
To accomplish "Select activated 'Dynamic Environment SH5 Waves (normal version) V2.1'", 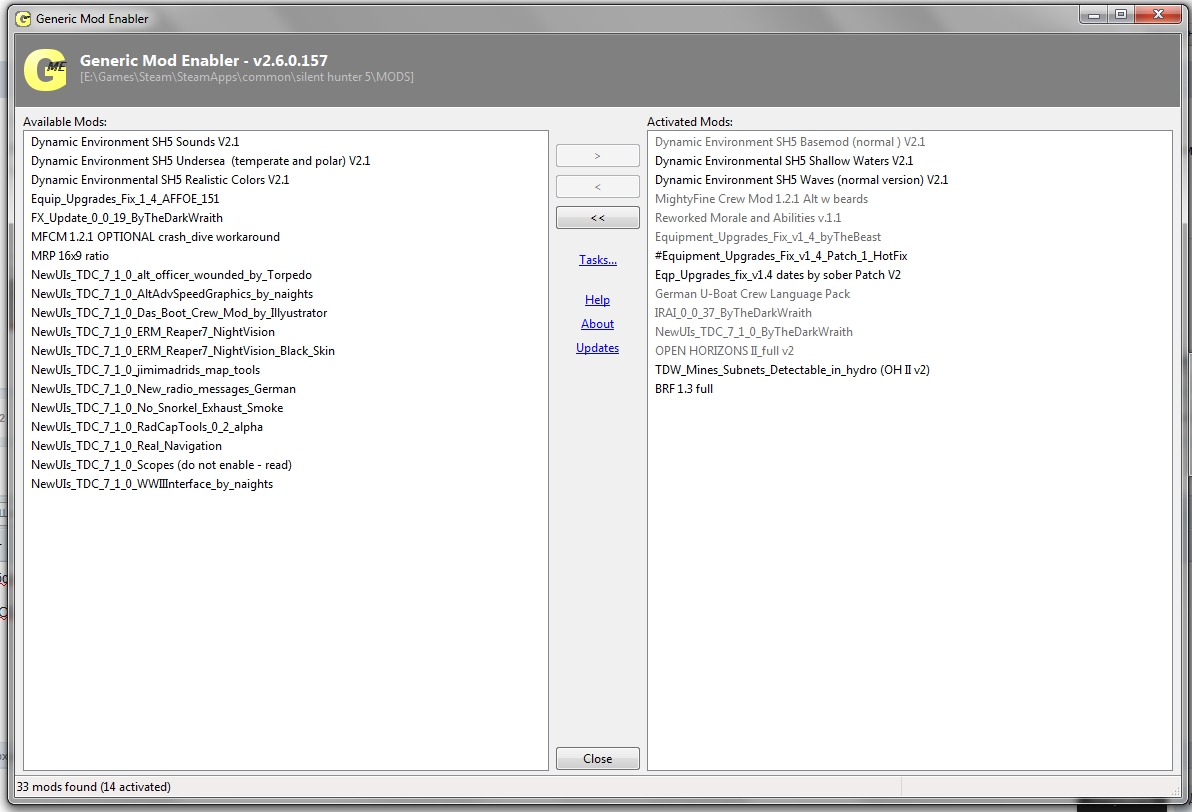I will pos(801,180).
